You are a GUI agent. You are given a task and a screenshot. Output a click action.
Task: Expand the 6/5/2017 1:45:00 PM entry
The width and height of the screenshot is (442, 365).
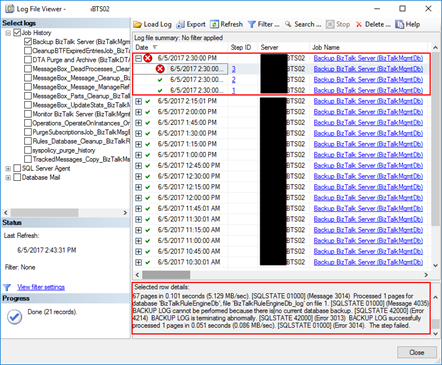pos(138,123)
